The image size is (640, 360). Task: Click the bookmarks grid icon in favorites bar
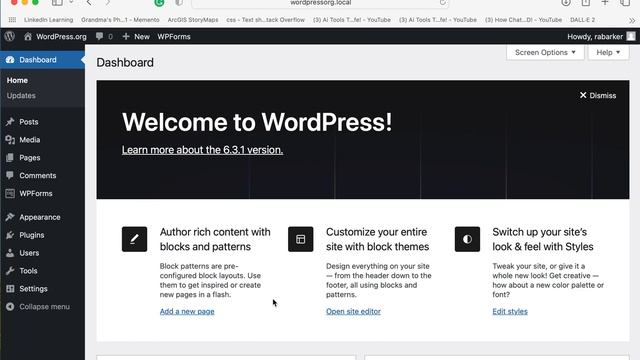[x=12, y=20]
